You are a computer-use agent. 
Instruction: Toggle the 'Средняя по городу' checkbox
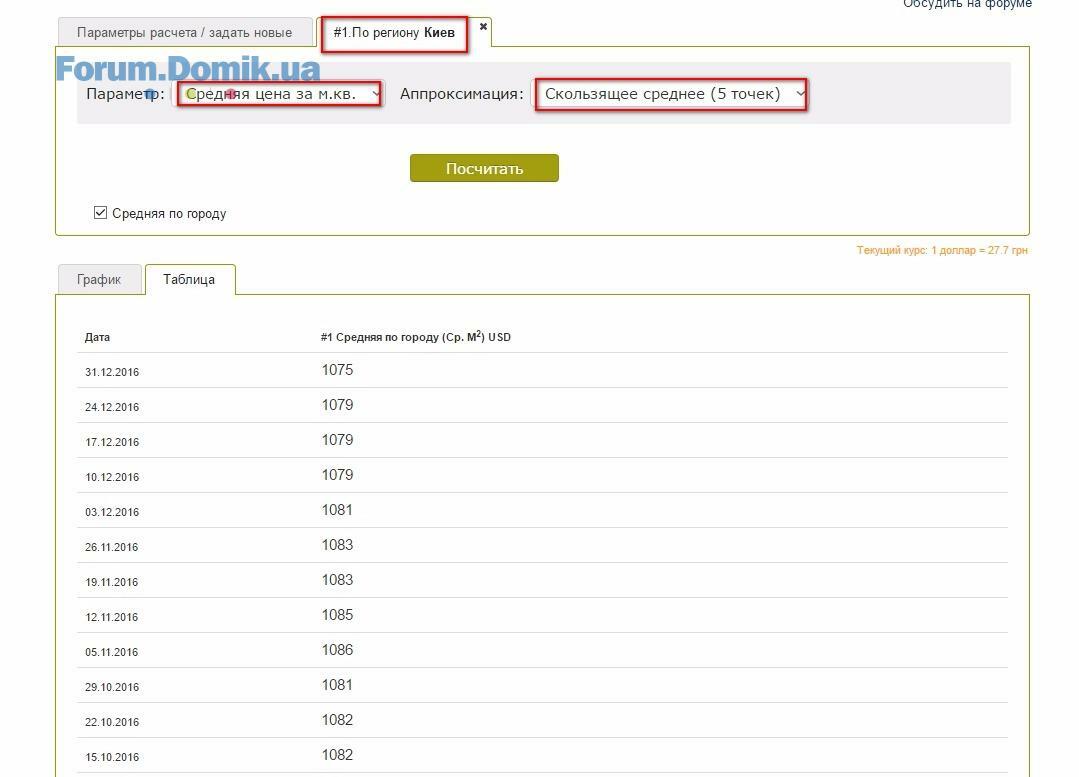[x=100, y=213]
